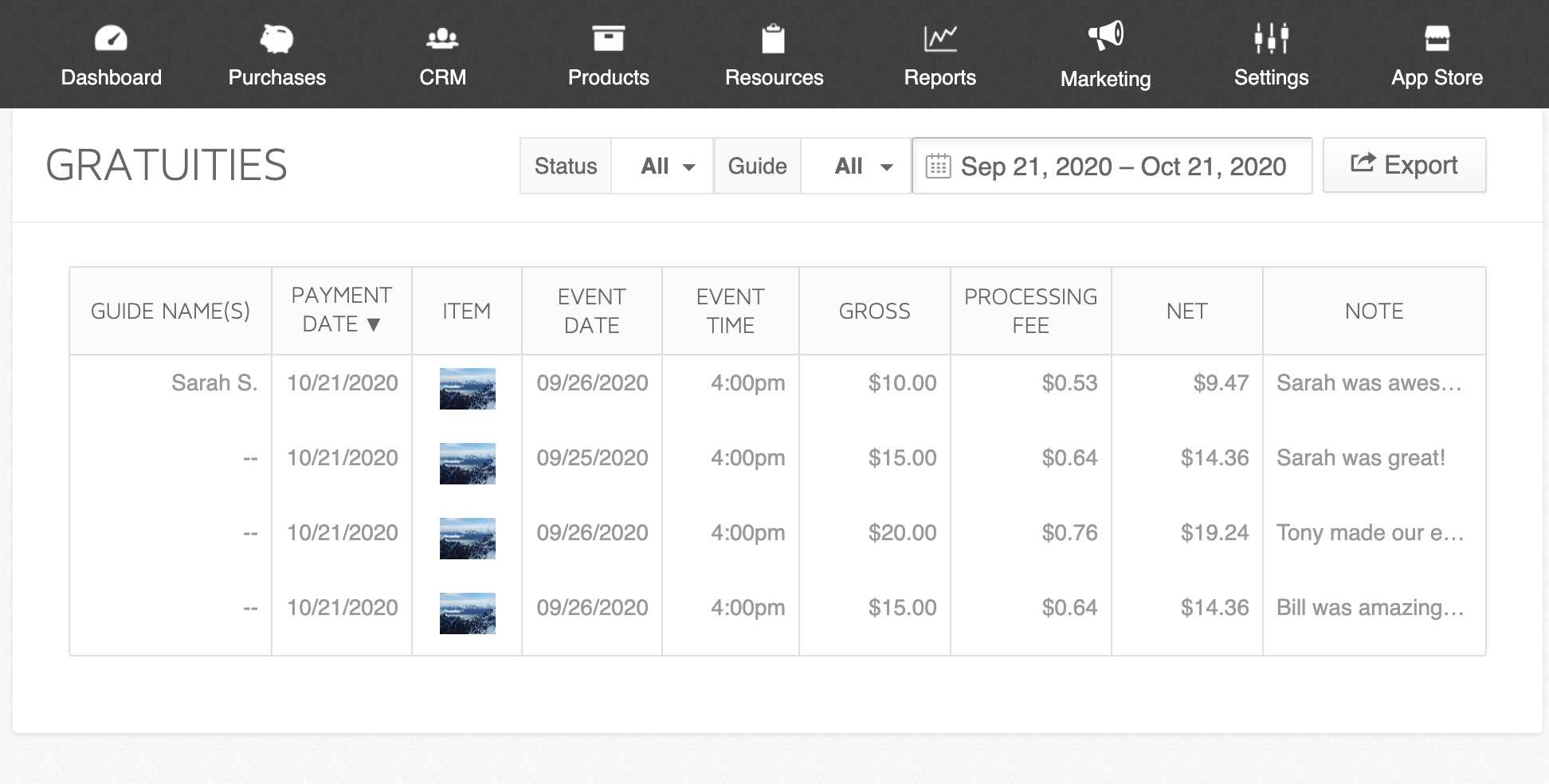
Task: Go to Resources menu label
Action: coord(774,77)
